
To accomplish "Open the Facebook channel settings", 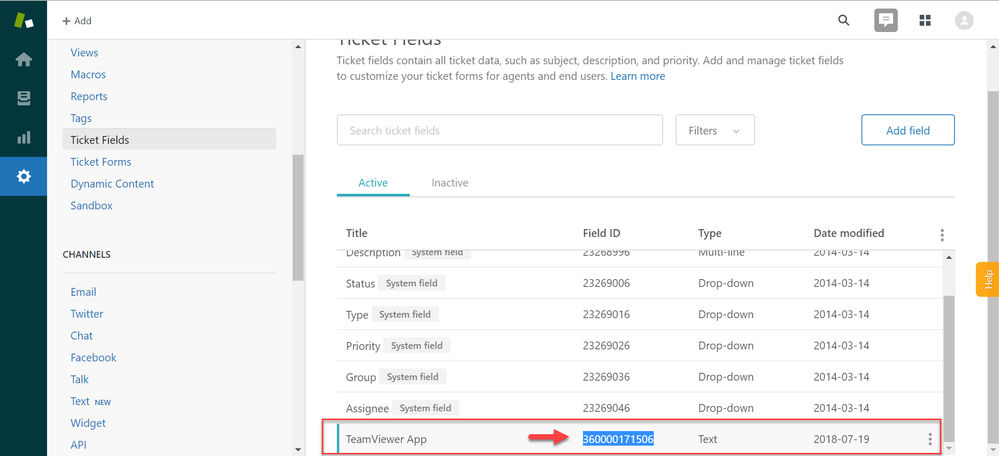I will pos(94,357).
